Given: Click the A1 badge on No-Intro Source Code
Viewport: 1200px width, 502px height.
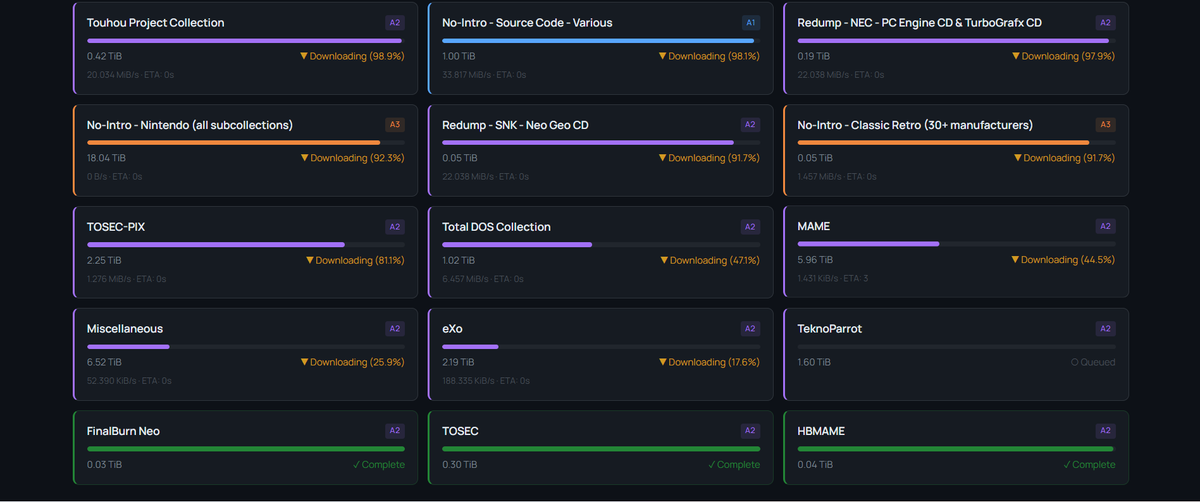Looking at the screenshot, I should [x=750, y=23].
